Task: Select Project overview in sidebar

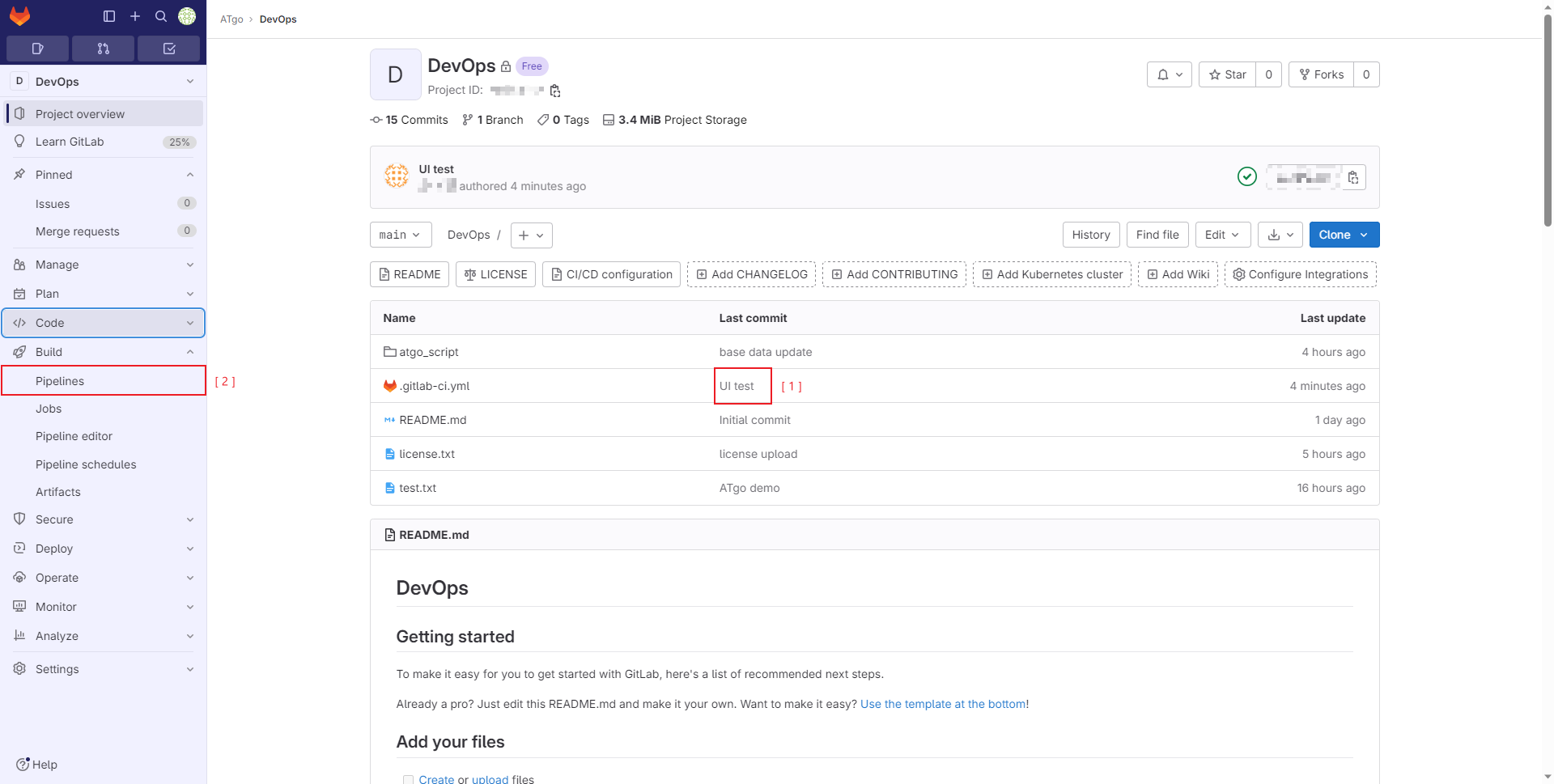Action: tap(104, 114)
